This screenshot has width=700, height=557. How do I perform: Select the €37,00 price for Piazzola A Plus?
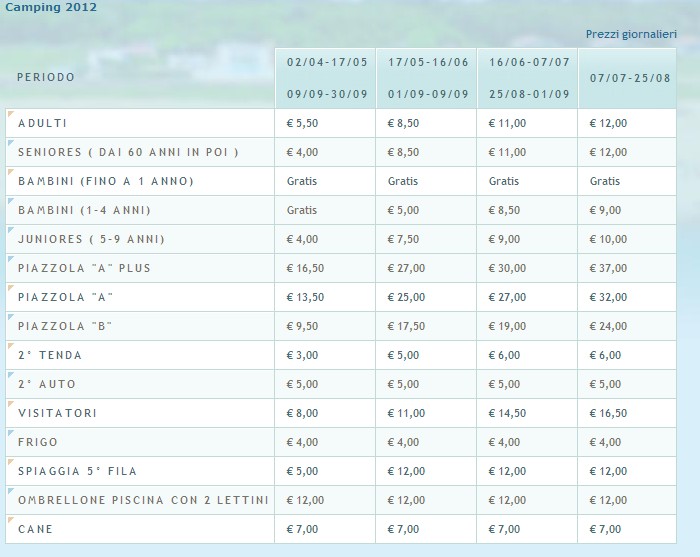pyautogui.click(x=608, y=268)
